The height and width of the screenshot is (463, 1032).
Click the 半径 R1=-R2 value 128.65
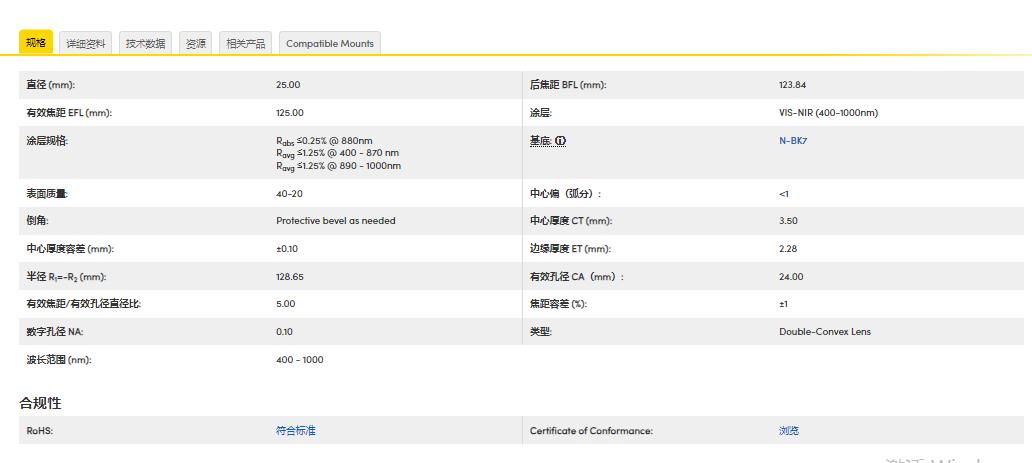(x=290, y=277)
